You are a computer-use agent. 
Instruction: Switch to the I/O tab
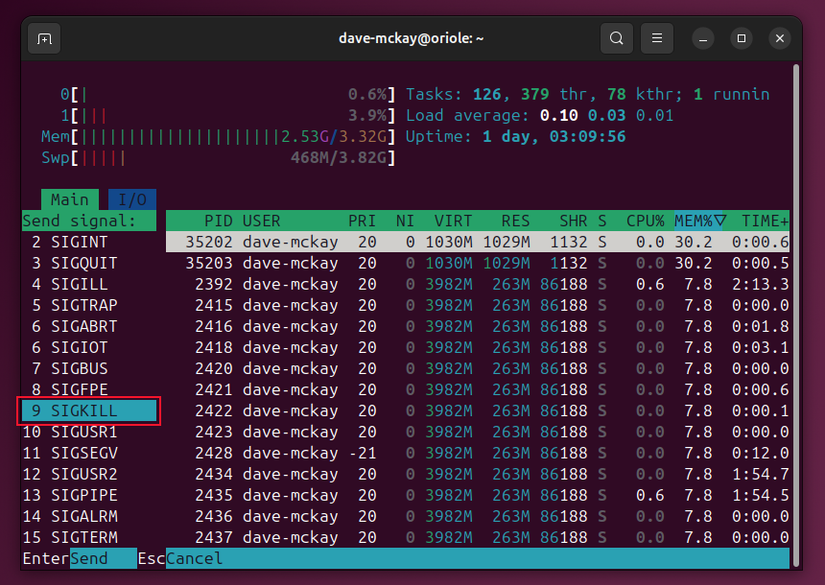[132, 199]
